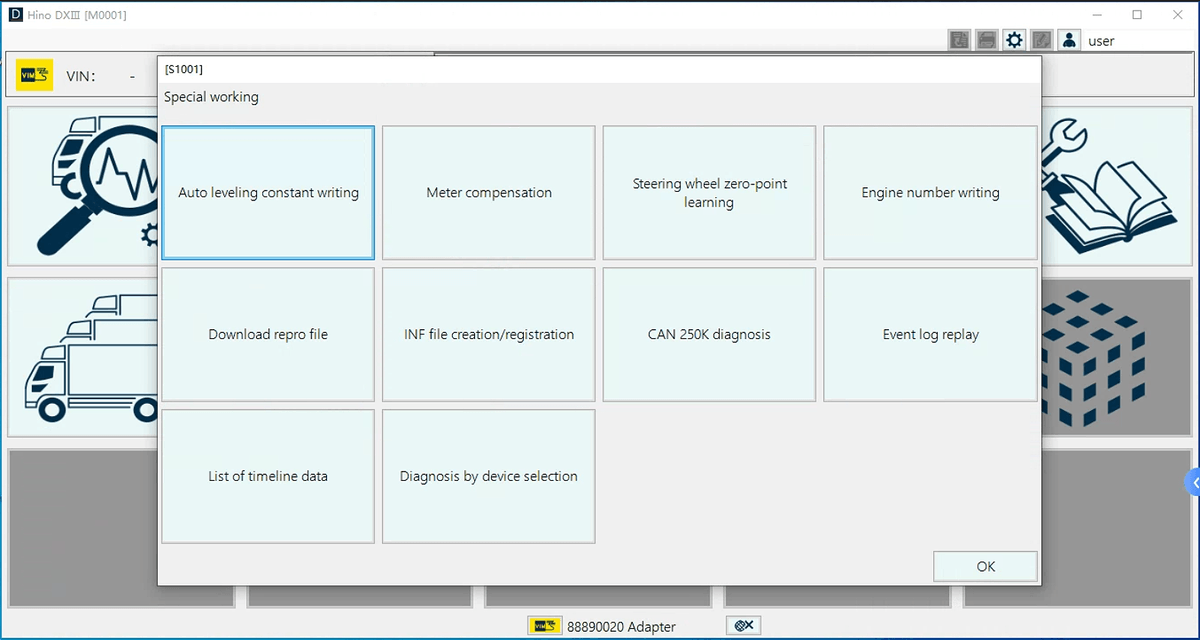This screenshot has width=1200, height=640.
Task: Select Auto leveling constant writing
Action: [268, 193]
